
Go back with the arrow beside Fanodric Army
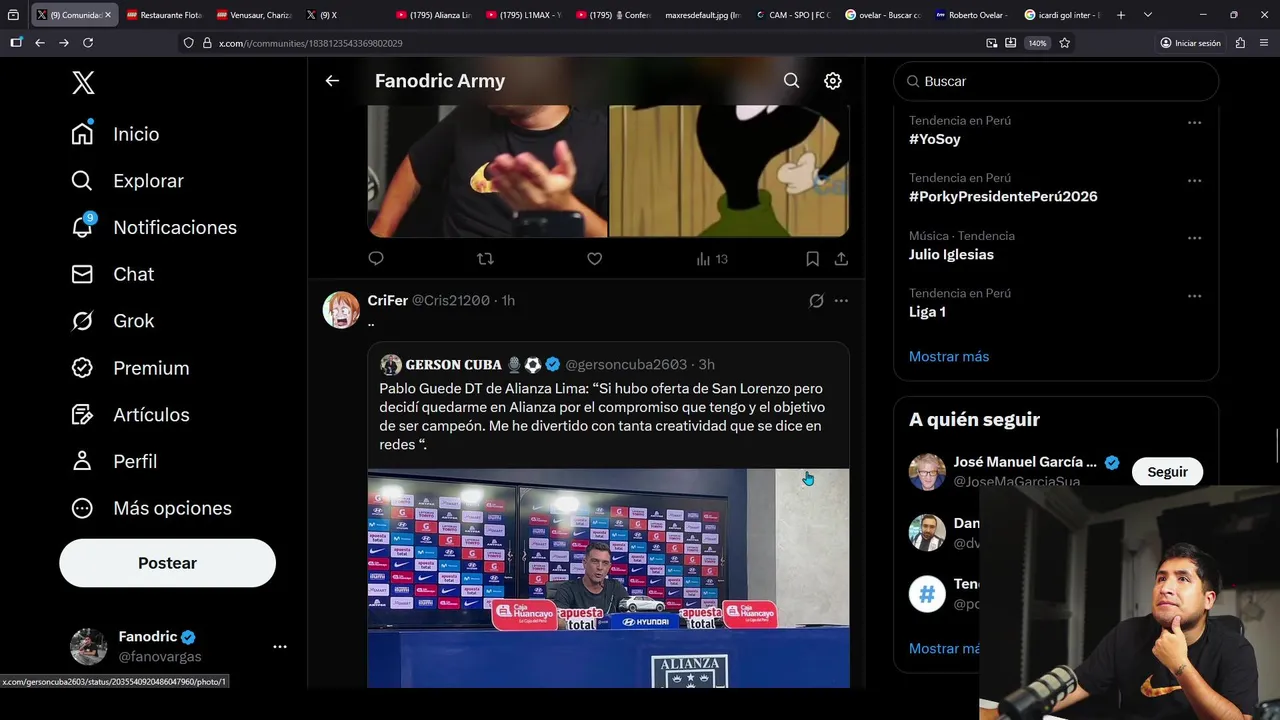pos(332,81)
